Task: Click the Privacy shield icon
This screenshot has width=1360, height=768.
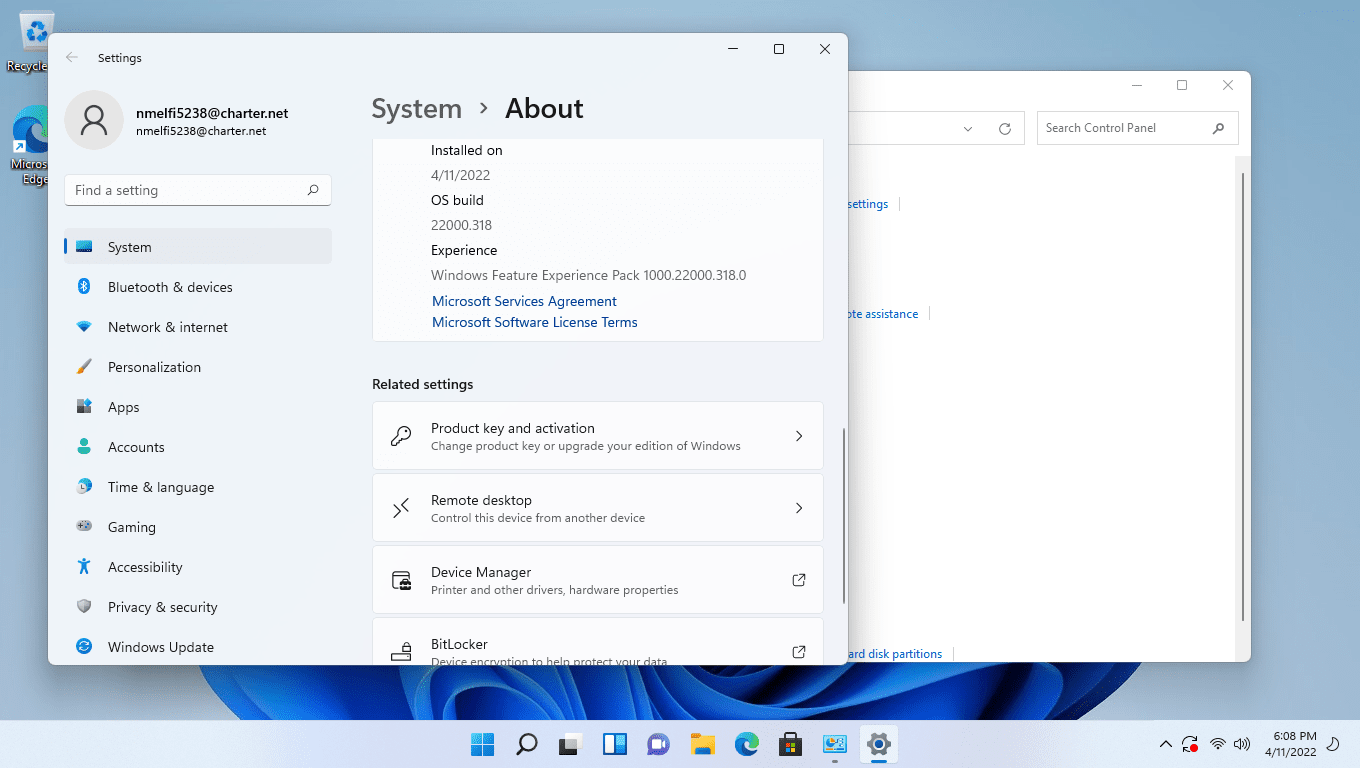Action: point(84,607)
